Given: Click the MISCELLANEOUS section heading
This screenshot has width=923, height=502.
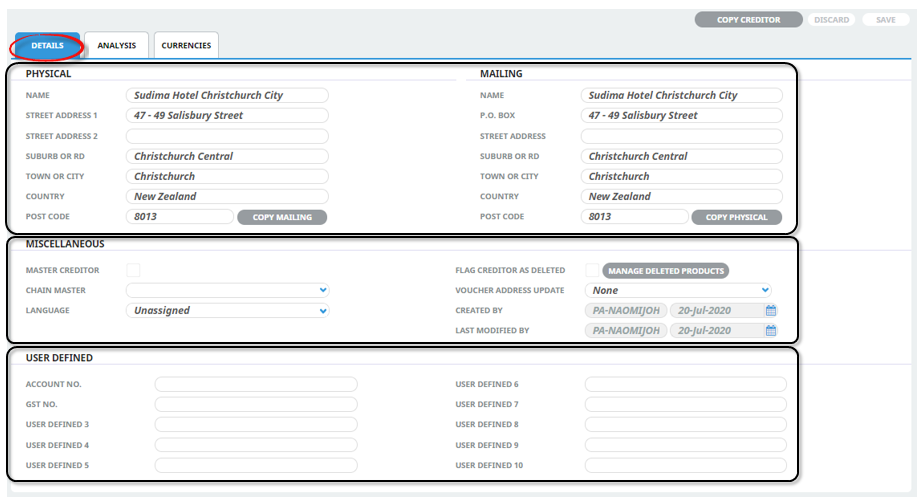Looking at the screenshot, I should pyautogui.click(x=65, y=244).
